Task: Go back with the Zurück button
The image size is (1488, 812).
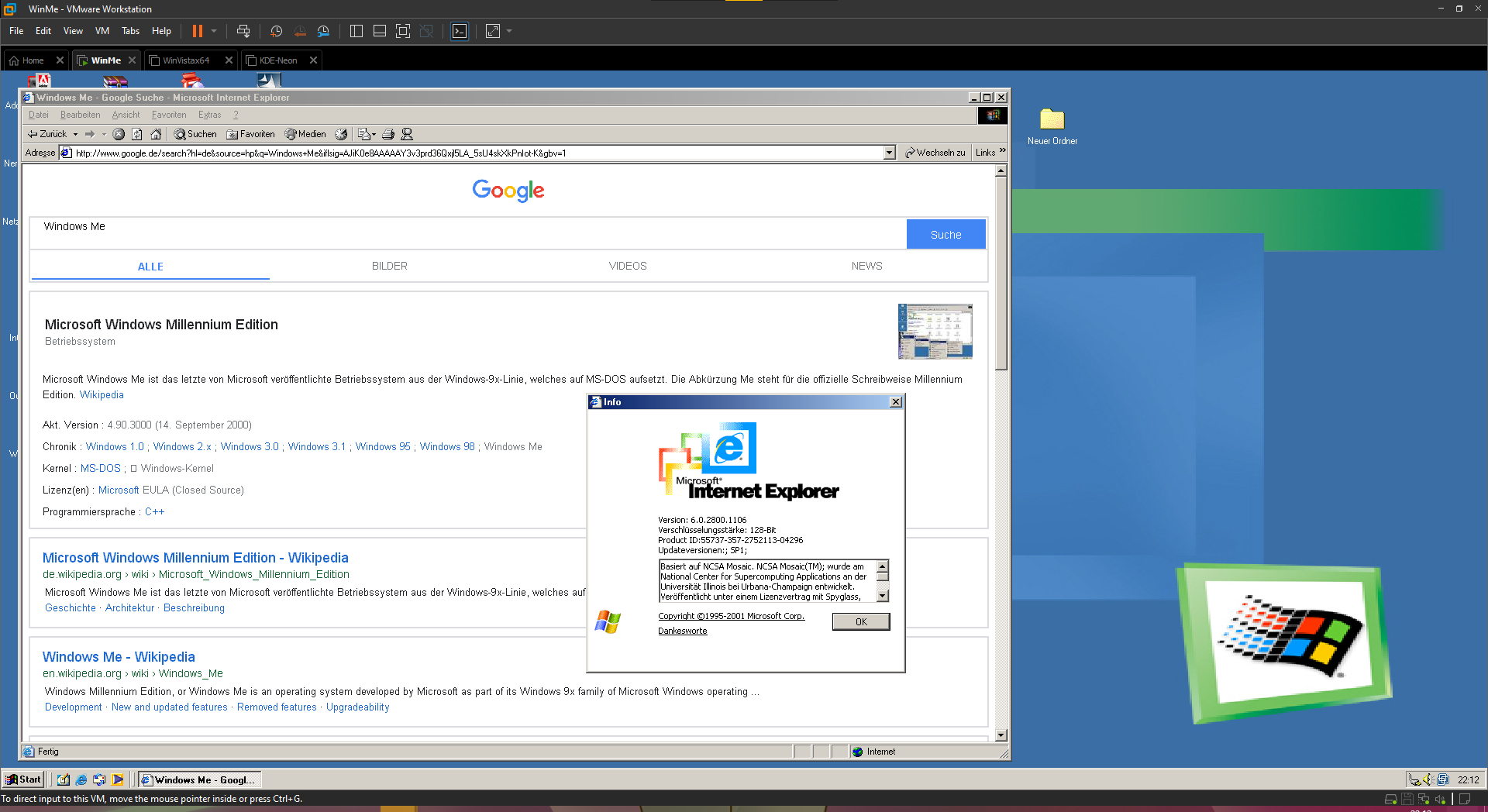Action: (x=47, y=134)
